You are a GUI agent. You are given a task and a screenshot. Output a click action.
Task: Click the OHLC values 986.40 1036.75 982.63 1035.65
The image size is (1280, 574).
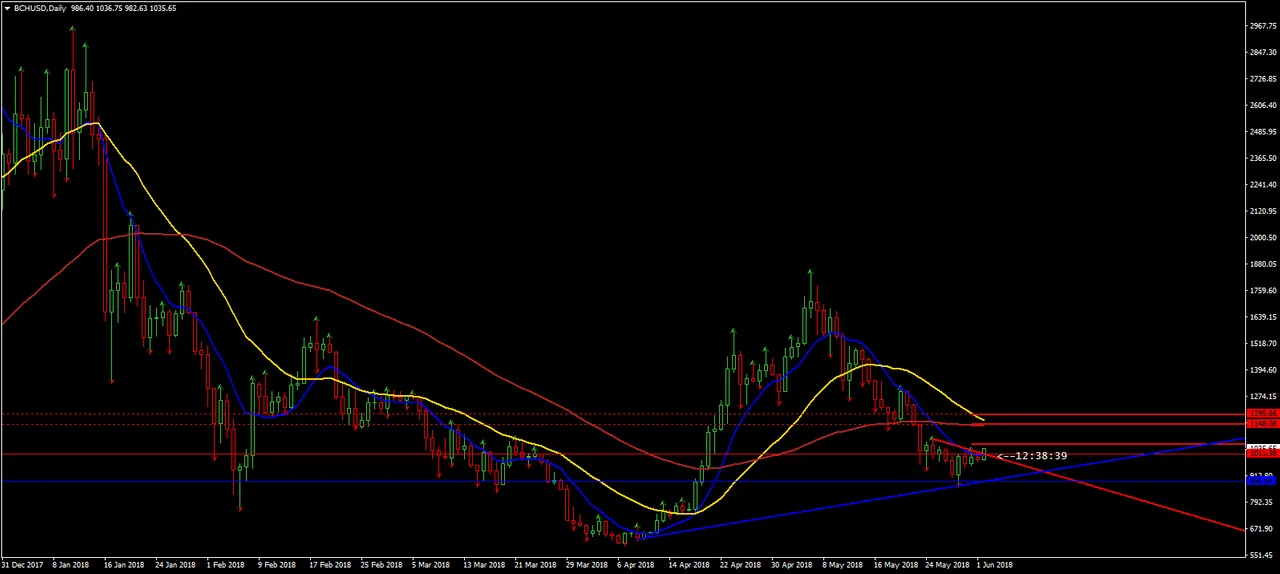124,8
